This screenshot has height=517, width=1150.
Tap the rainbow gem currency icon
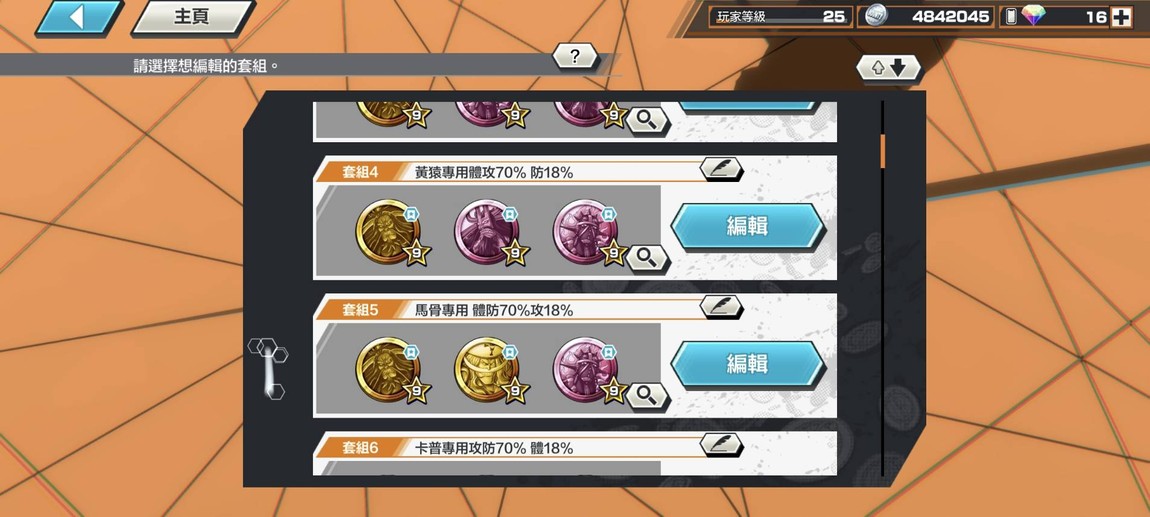[x=1033, y=16]
